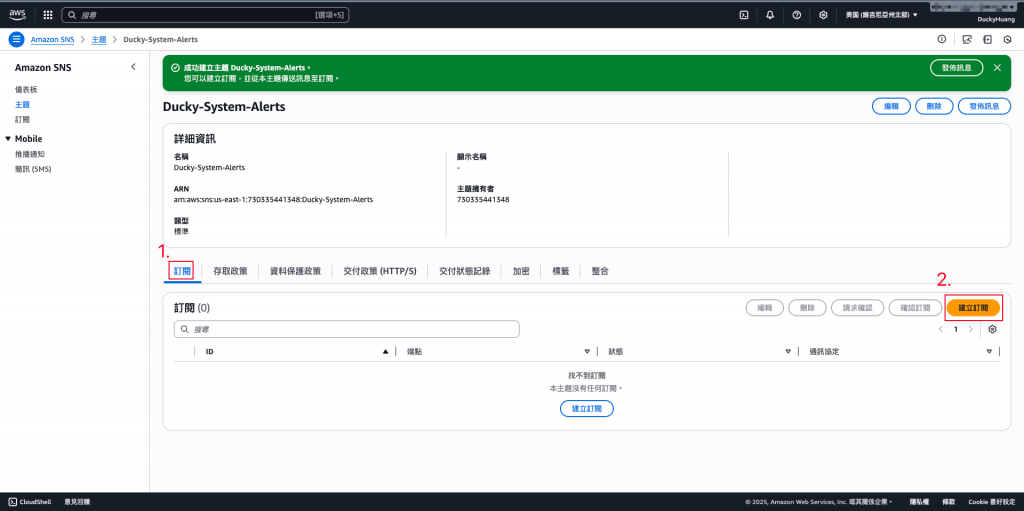Click the 編輯 button for the topic

(x=891, y=106)
